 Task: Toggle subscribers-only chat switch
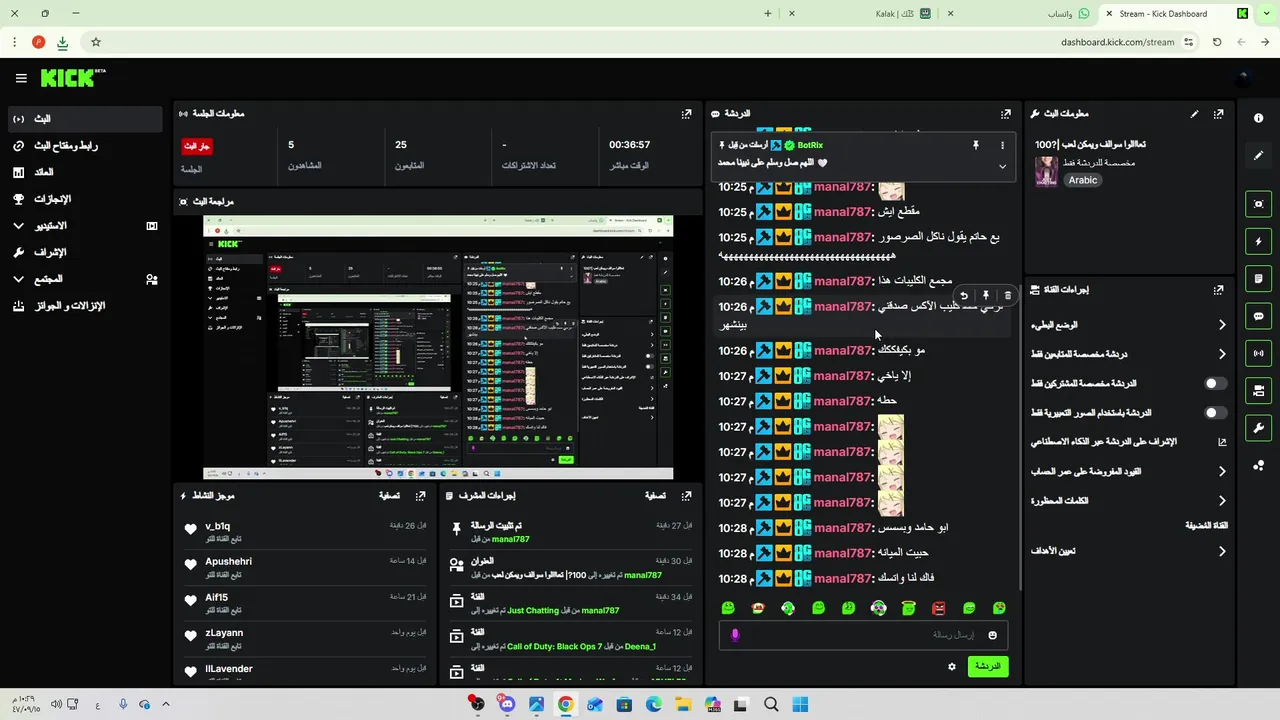coord(1215,383)
